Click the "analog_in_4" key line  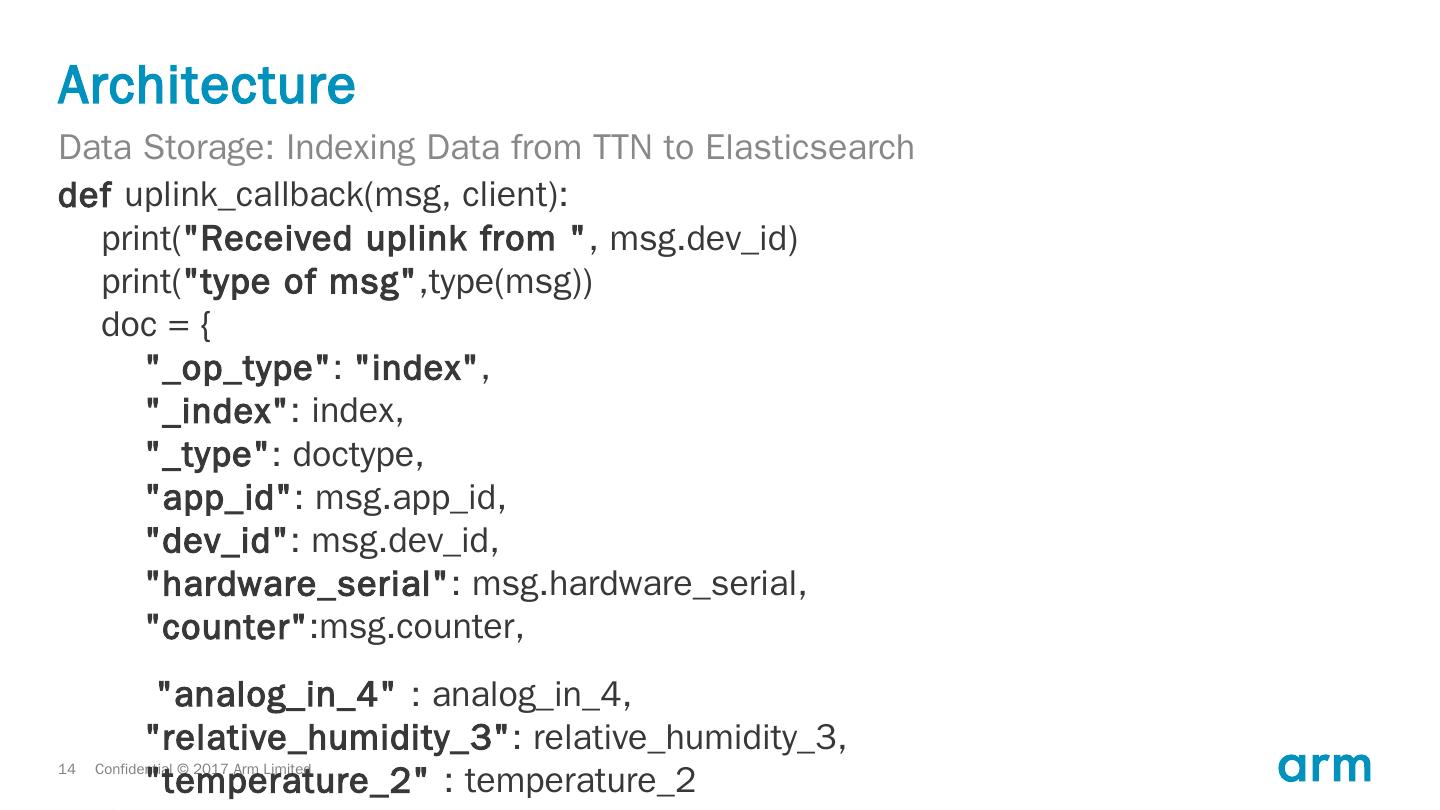click(394, 693)
